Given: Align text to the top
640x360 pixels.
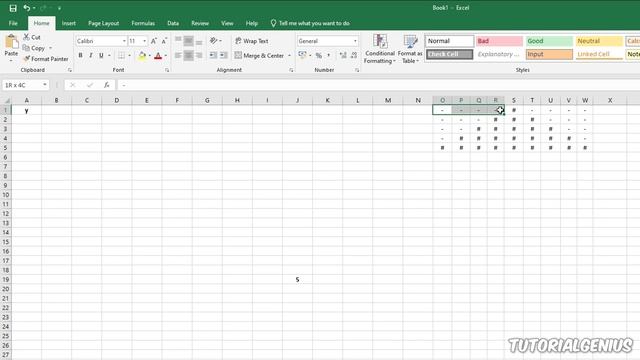Looking at the screenshot, I should [x=178, y=40].
